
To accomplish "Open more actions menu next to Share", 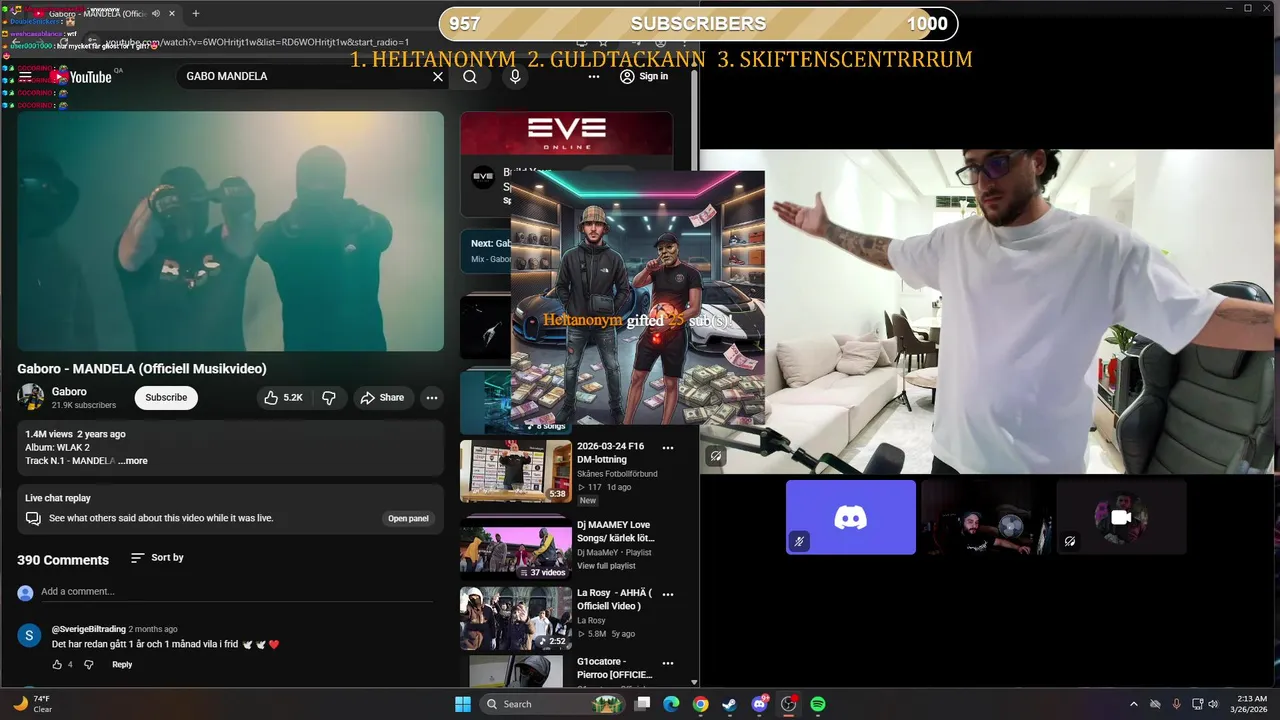I will click(x=432, y=397).
